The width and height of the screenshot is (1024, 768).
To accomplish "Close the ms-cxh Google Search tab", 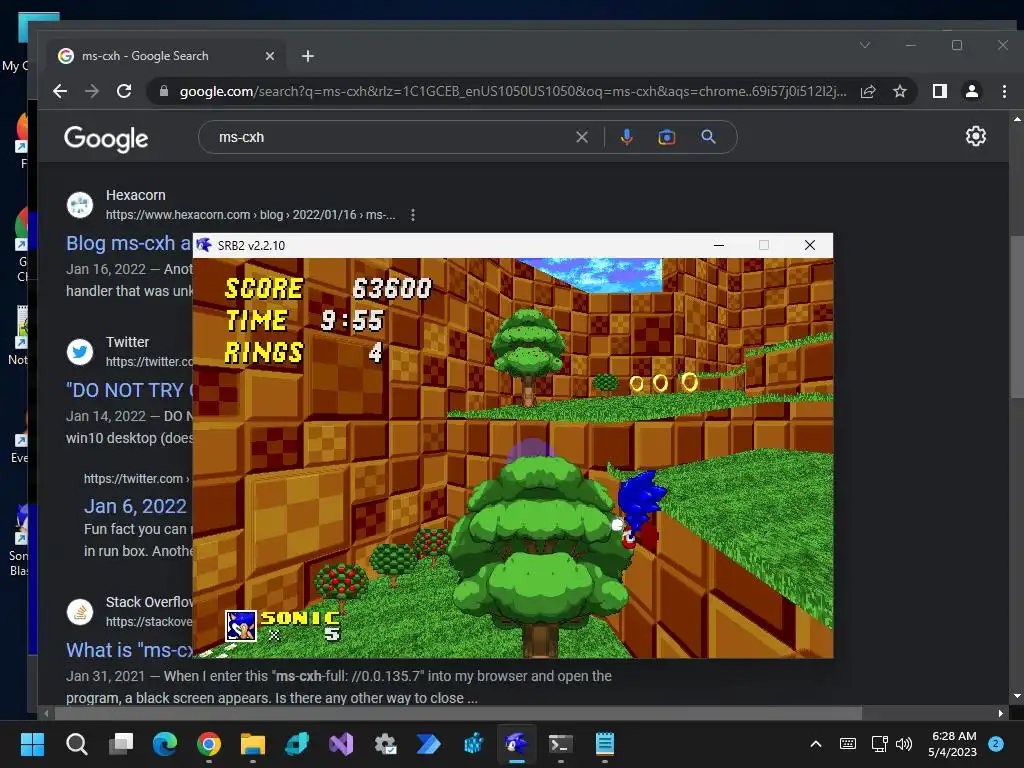I will tap(270, 56).
